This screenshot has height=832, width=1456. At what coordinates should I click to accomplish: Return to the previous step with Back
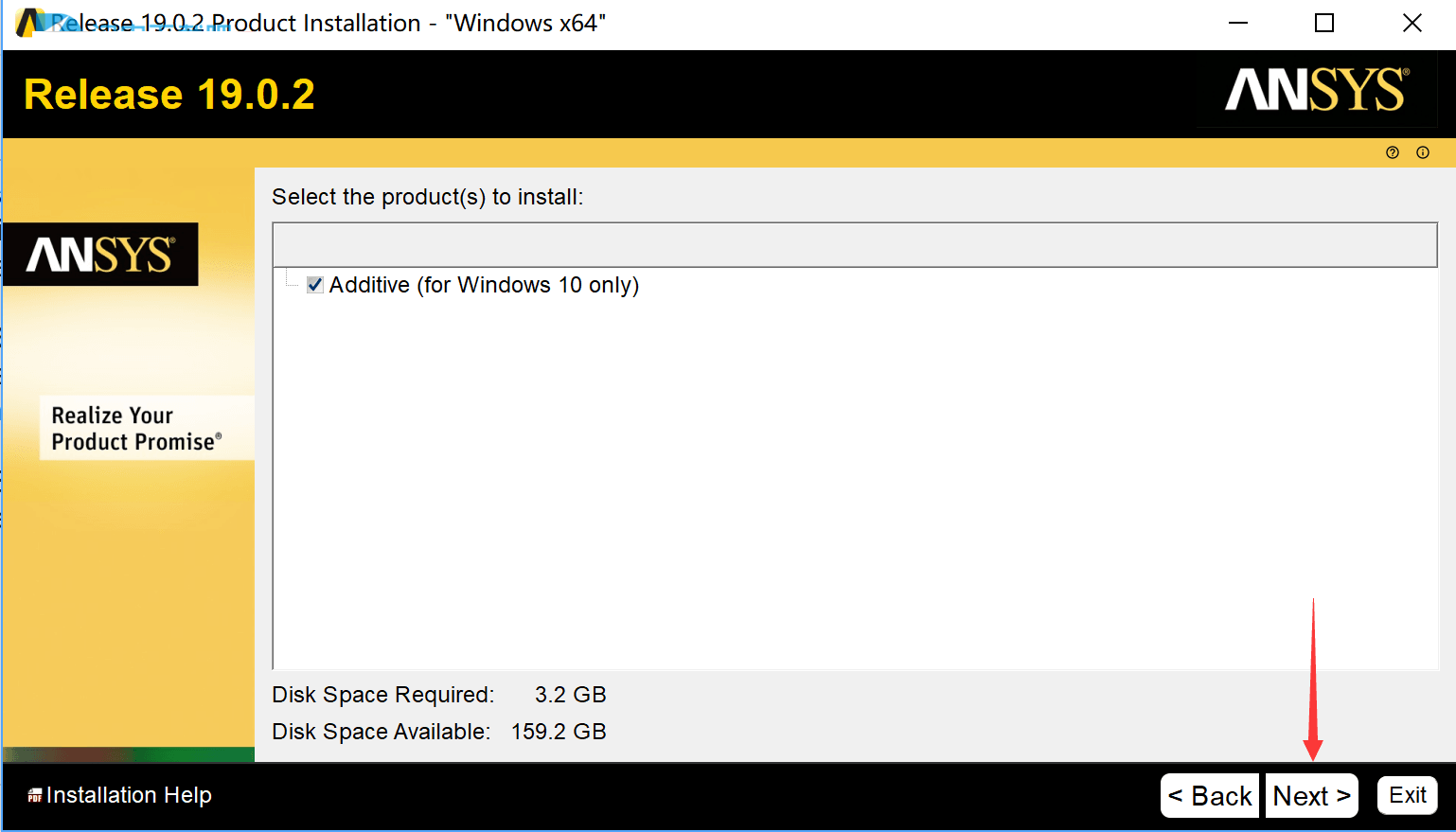(x=1210, y=796)
